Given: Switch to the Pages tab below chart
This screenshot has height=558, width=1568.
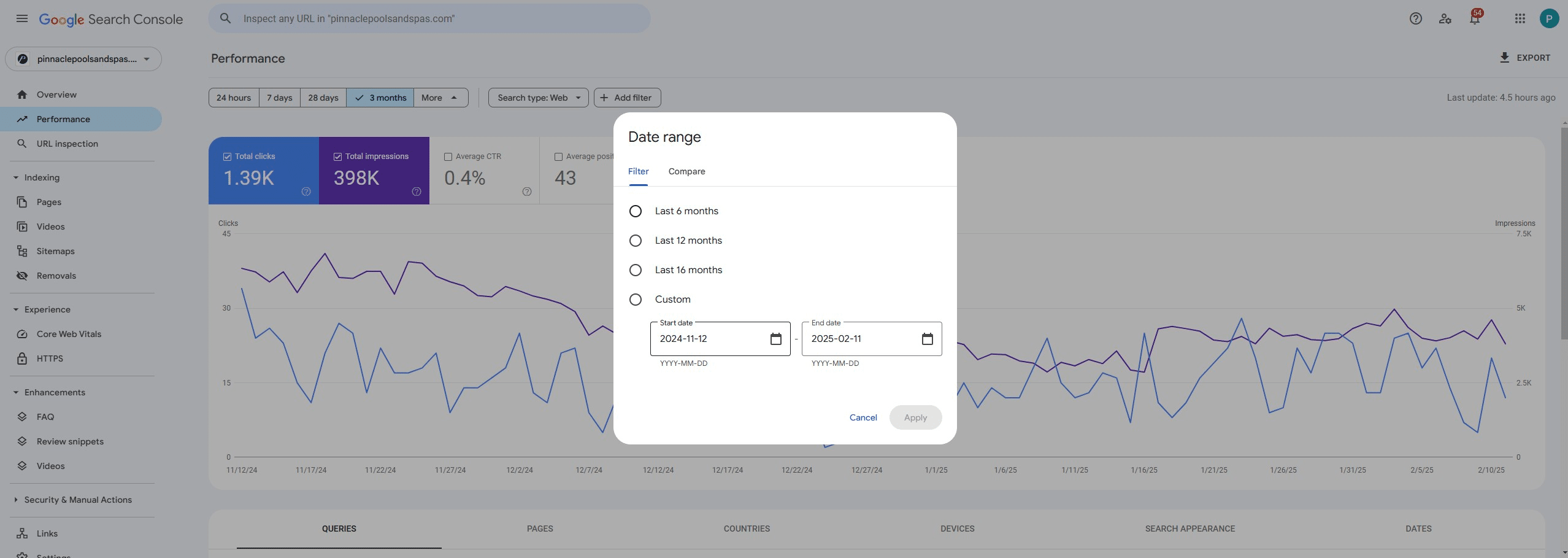Looking at the screenshot, I should tap(540, 529).
